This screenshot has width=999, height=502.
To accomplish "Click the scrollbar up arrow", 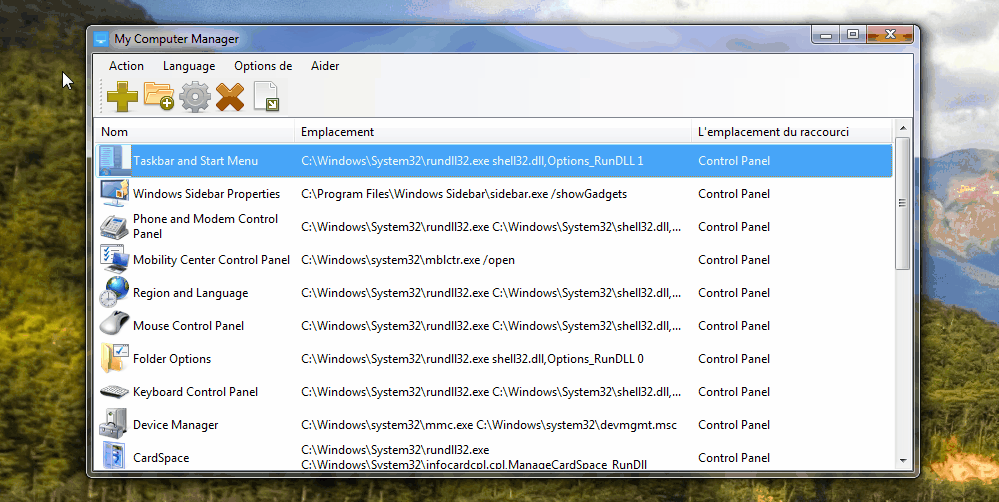I will [x=903, y=128].
